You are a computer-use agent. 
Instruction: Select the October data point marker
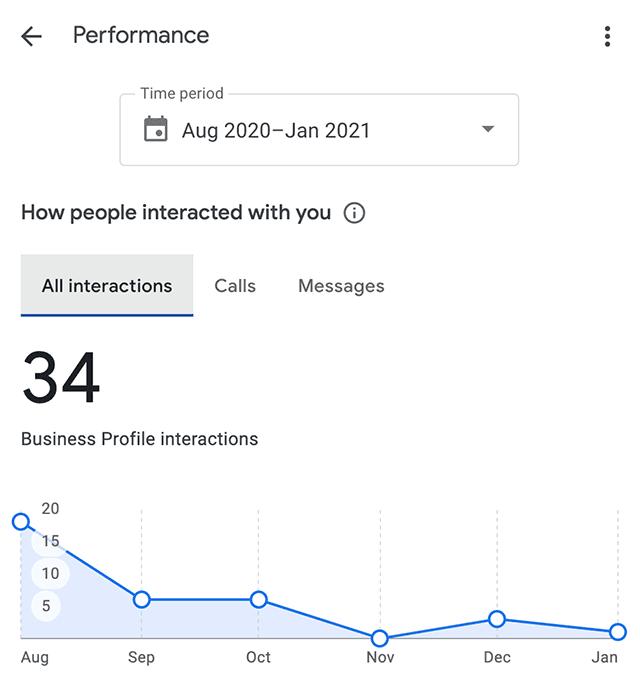pyautogui.click(x=259, y=599)
